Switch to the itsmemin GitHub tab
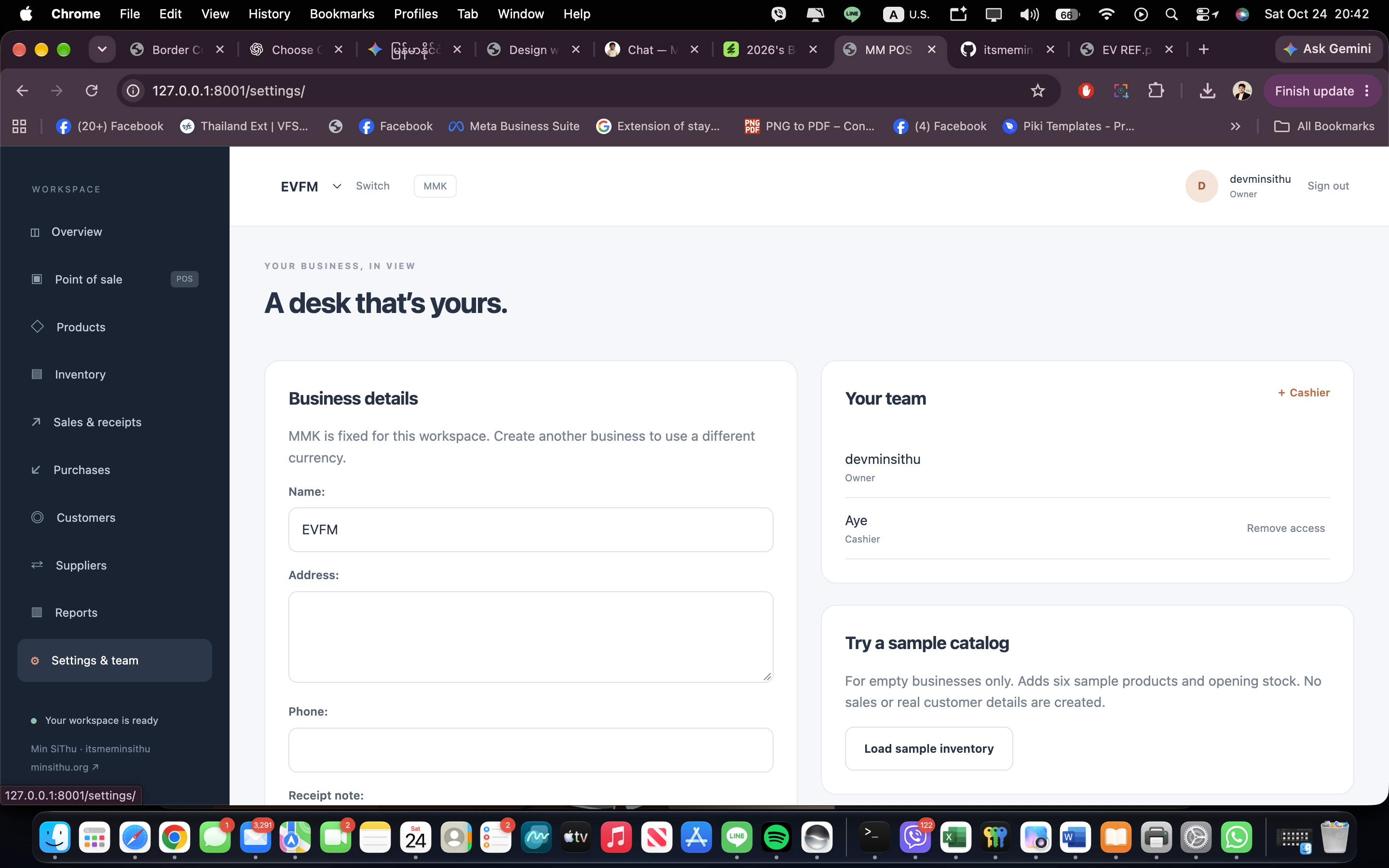The height and width of the screenshot is (868, 1389). coord(1008,50)
